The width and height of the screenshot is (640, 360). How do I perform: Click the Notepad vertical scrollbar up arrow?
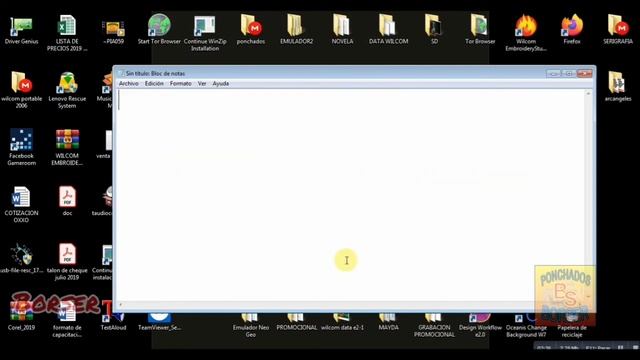pos(588,93)
